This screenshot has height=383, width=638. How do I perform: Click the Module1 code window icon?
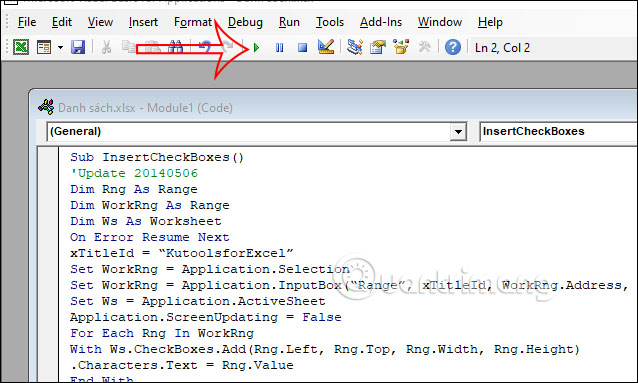[46, 107]
